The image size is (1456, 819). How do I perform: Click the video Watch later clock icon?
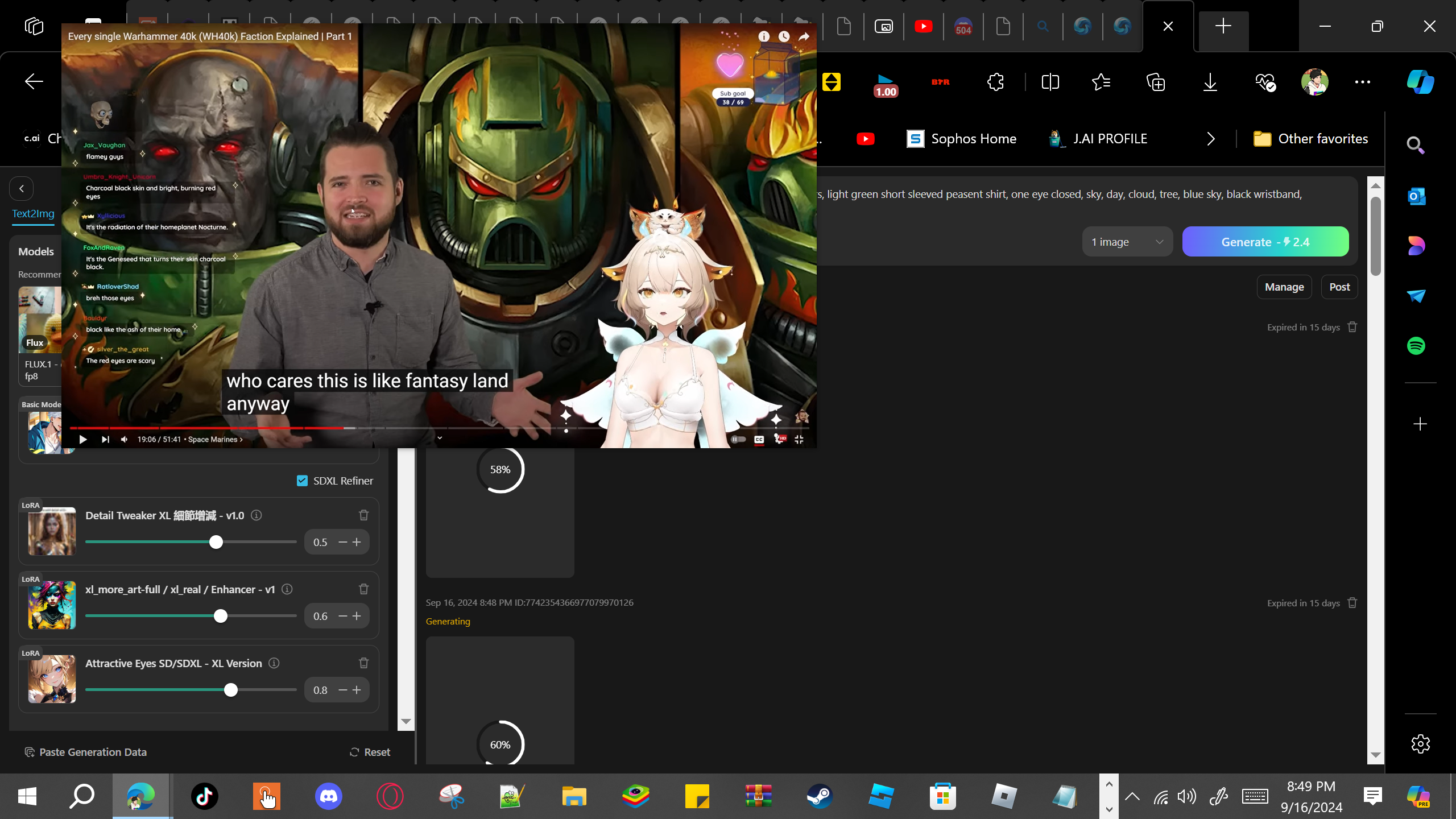pyautogui.click(x=784, y=36)
